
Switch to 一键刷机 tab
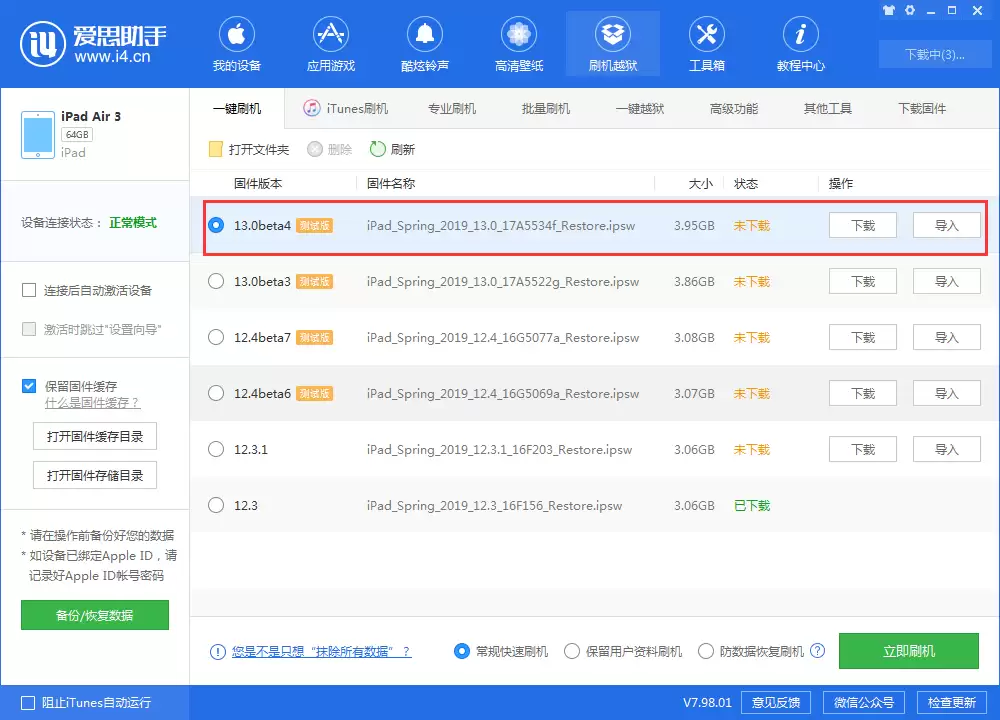(237, 108)
